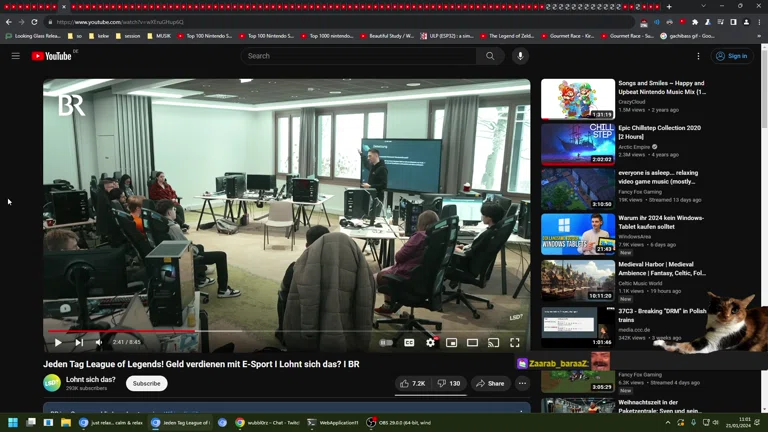This screenshot has height=432, width=768.
Task: Enable miniplayer mode
Action: coord(452,343)
